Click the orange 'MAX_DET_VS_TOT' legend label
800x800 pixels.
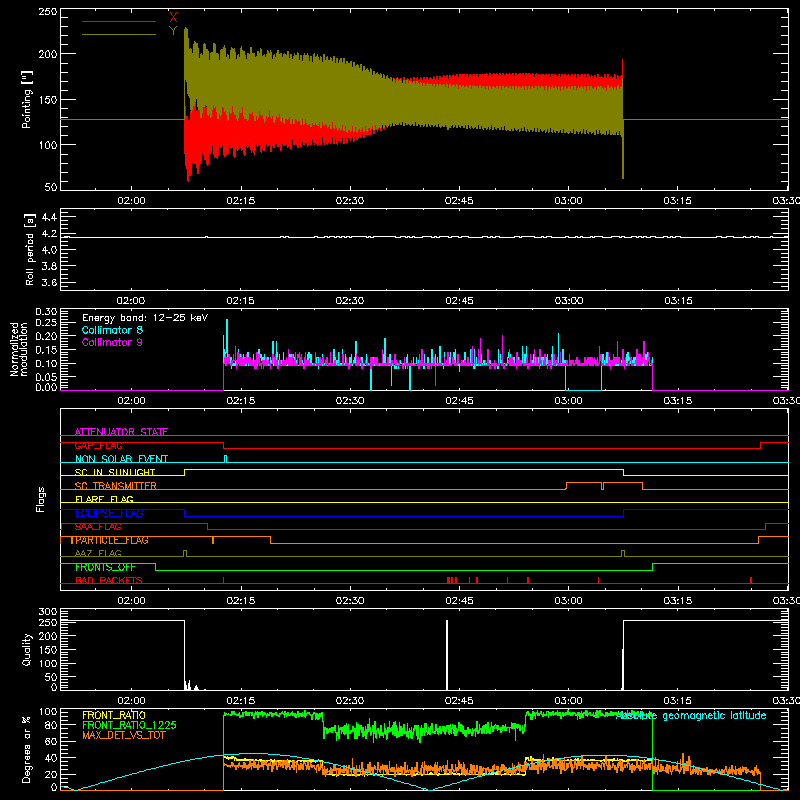(x=124, y=735)
